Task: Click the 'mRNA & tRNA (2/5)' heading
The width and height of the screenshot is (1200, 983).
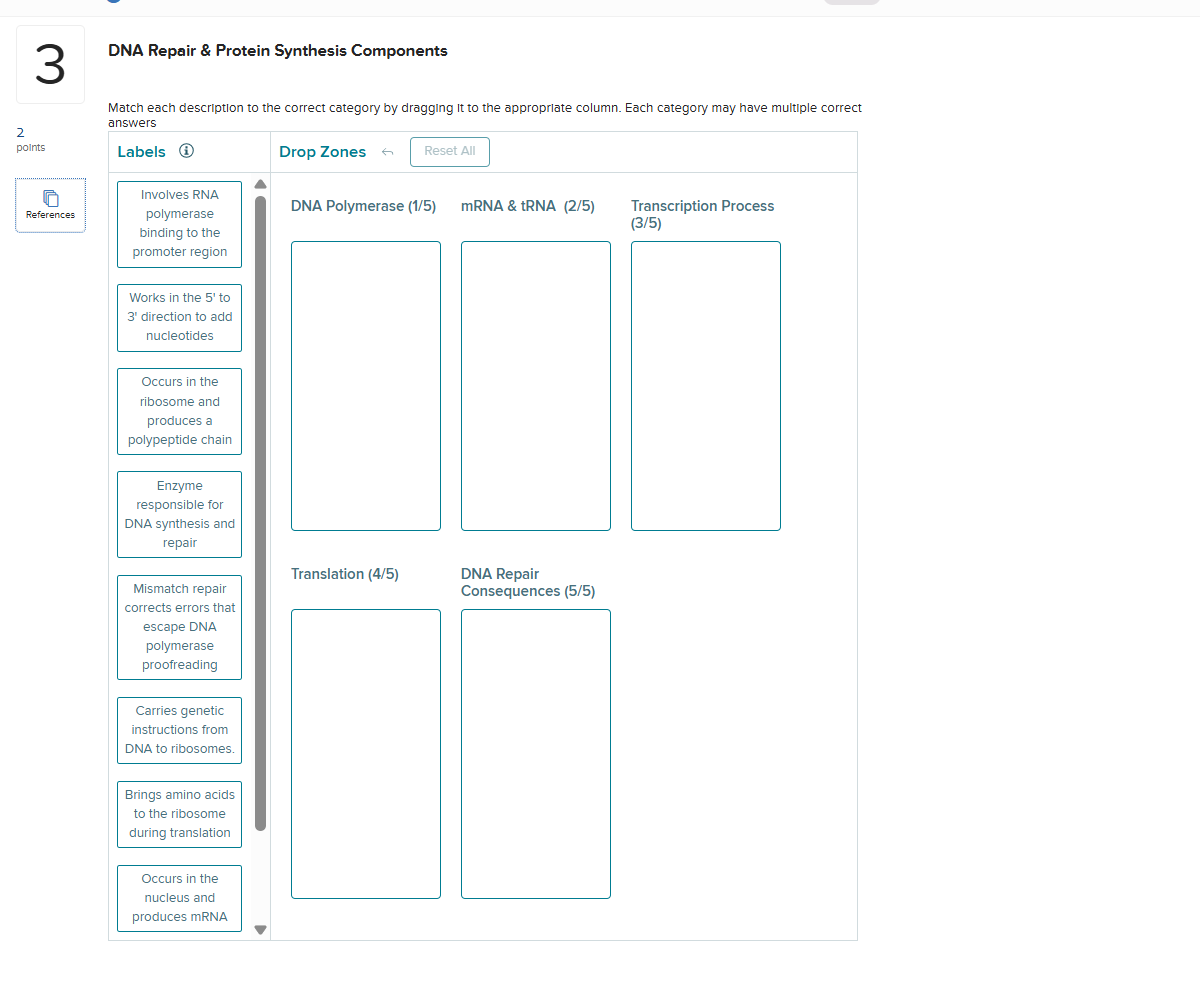Action: pyautogui.click(x=528, y=206)
